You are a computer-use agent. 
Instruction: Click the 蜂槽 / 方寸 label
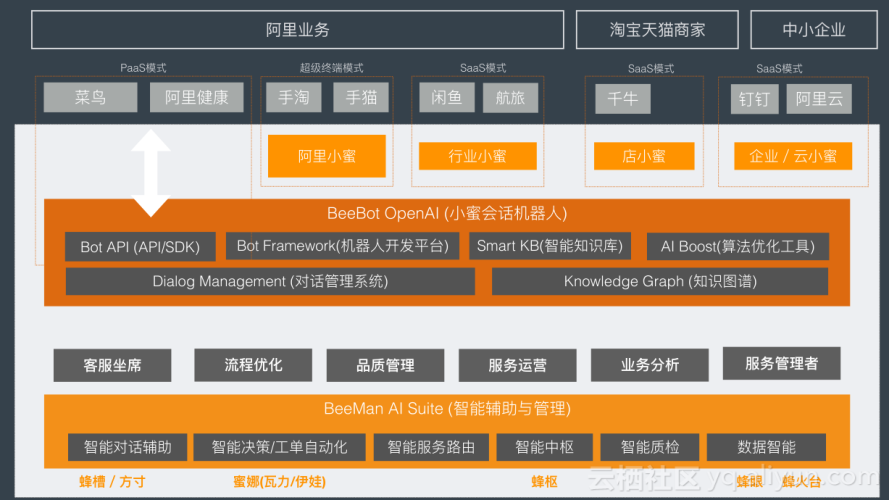tap(112, 482)
